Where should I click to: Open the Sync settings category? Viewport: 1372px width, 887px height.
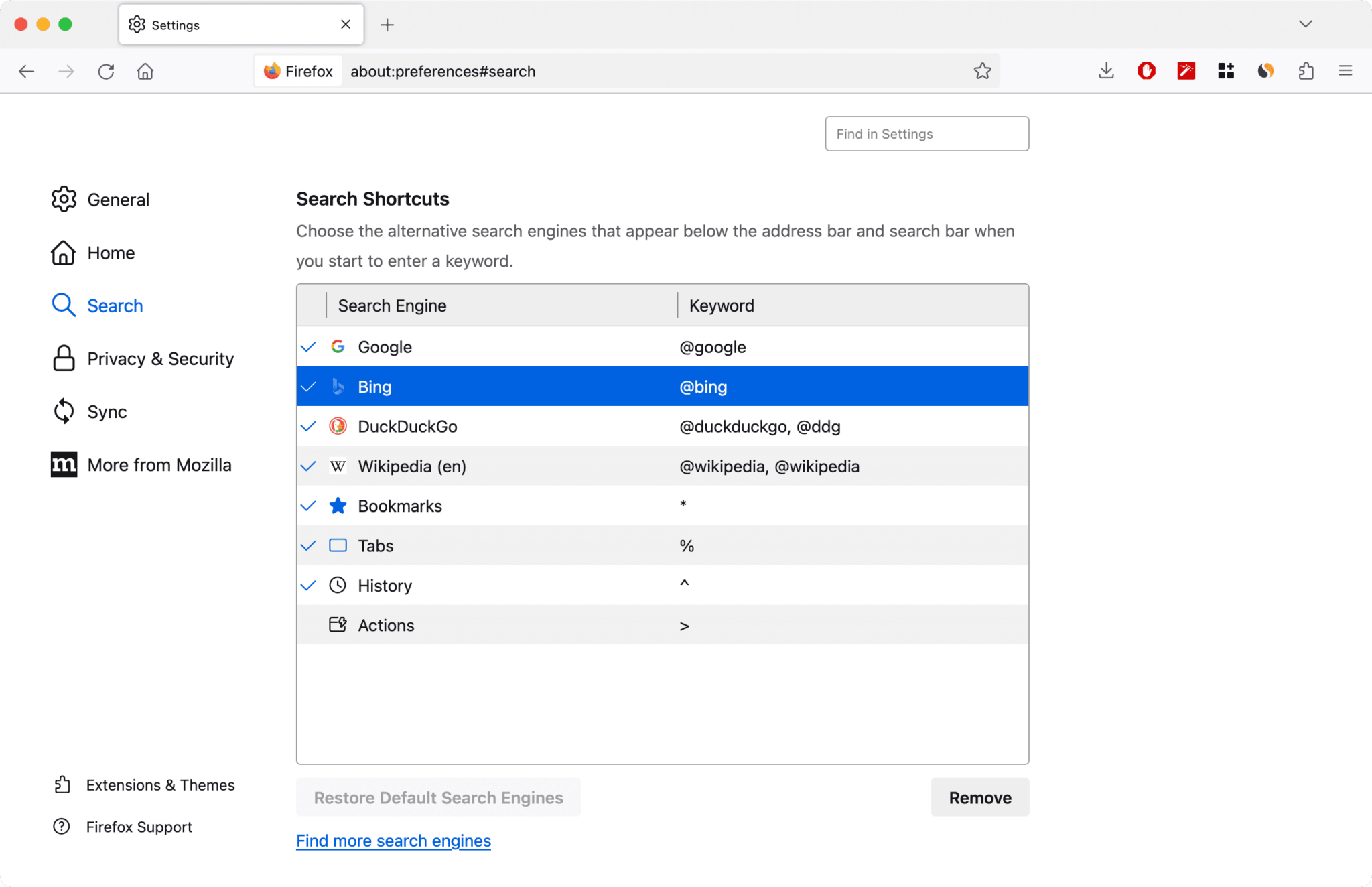coord(89,412)
